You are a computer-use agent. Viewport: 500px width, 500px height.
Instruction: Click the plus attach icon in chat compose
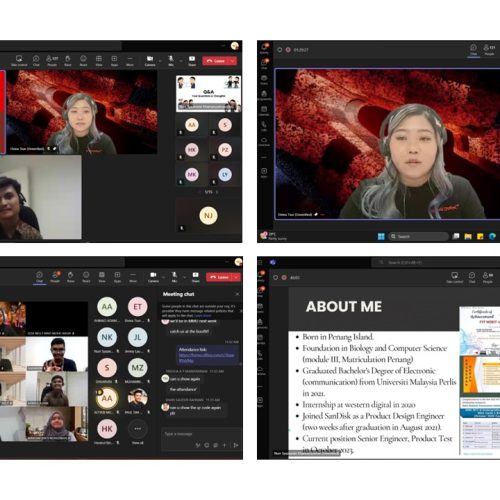click(x=224, y=445)
